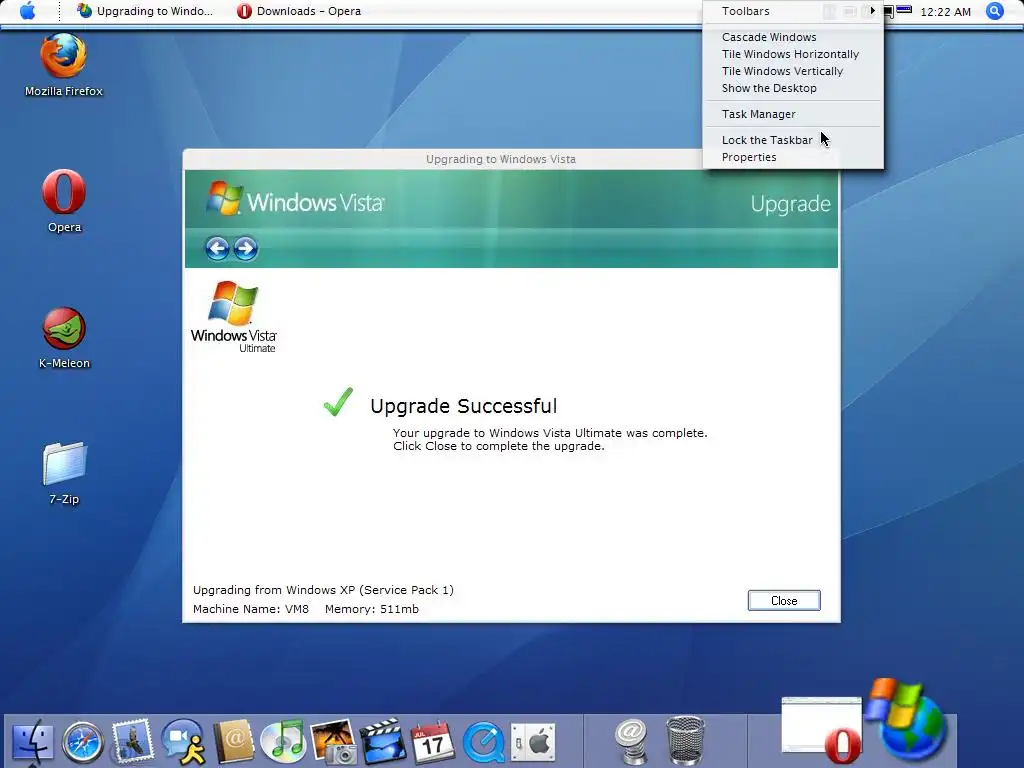The height and width of the screenshot is (768, 1024).
Task: Launch iTunes from the dock
Action: (283, 742)
